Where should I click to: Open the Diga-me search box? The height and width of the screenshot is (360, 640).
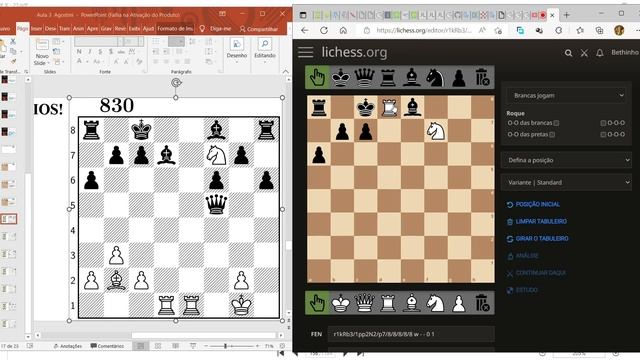pos(216,29)
